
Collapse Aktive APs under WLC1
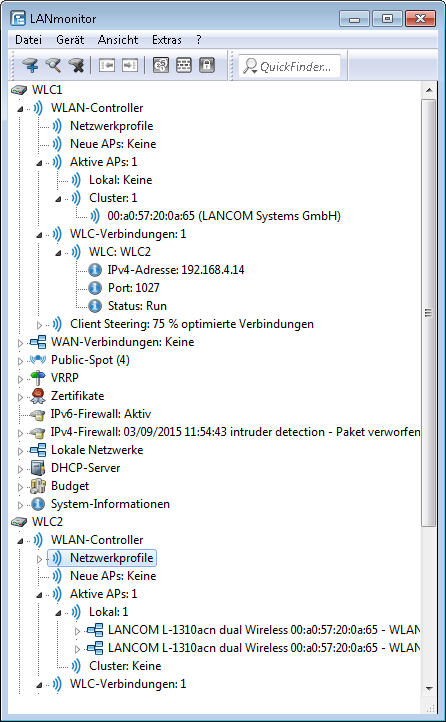click(x=39, y=163)
